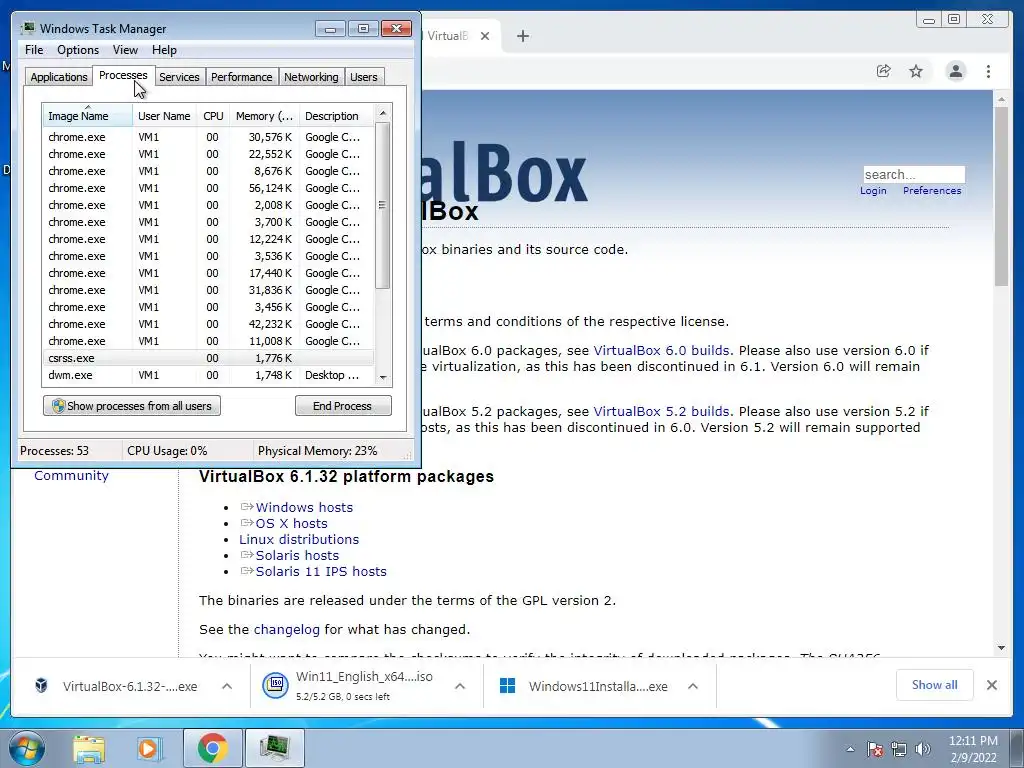Switch to the Applications tab
Screen dimensions: 1024x768
59,77
